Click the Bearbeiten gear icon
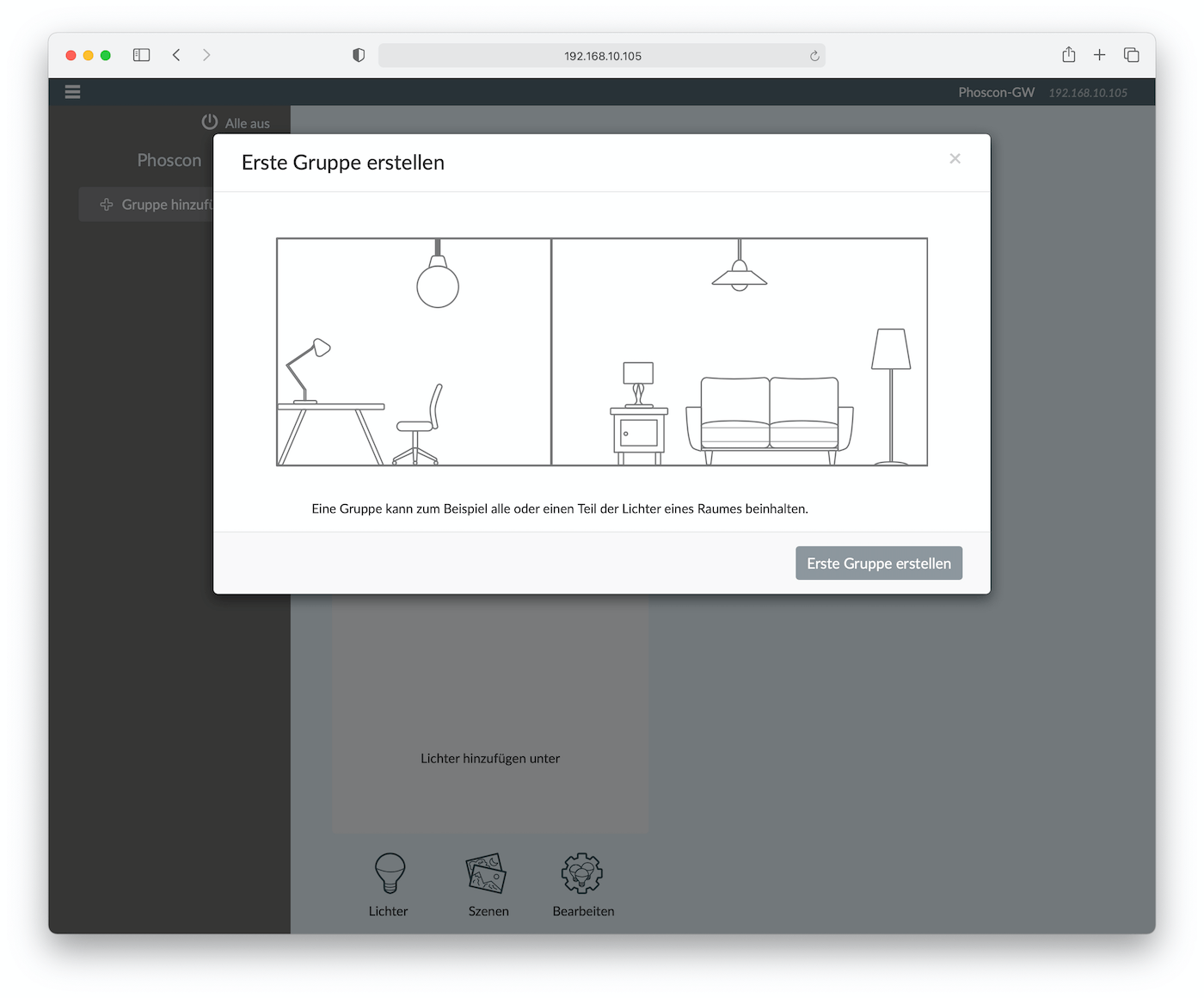1204x998 pixels. (x=582, y=873)
